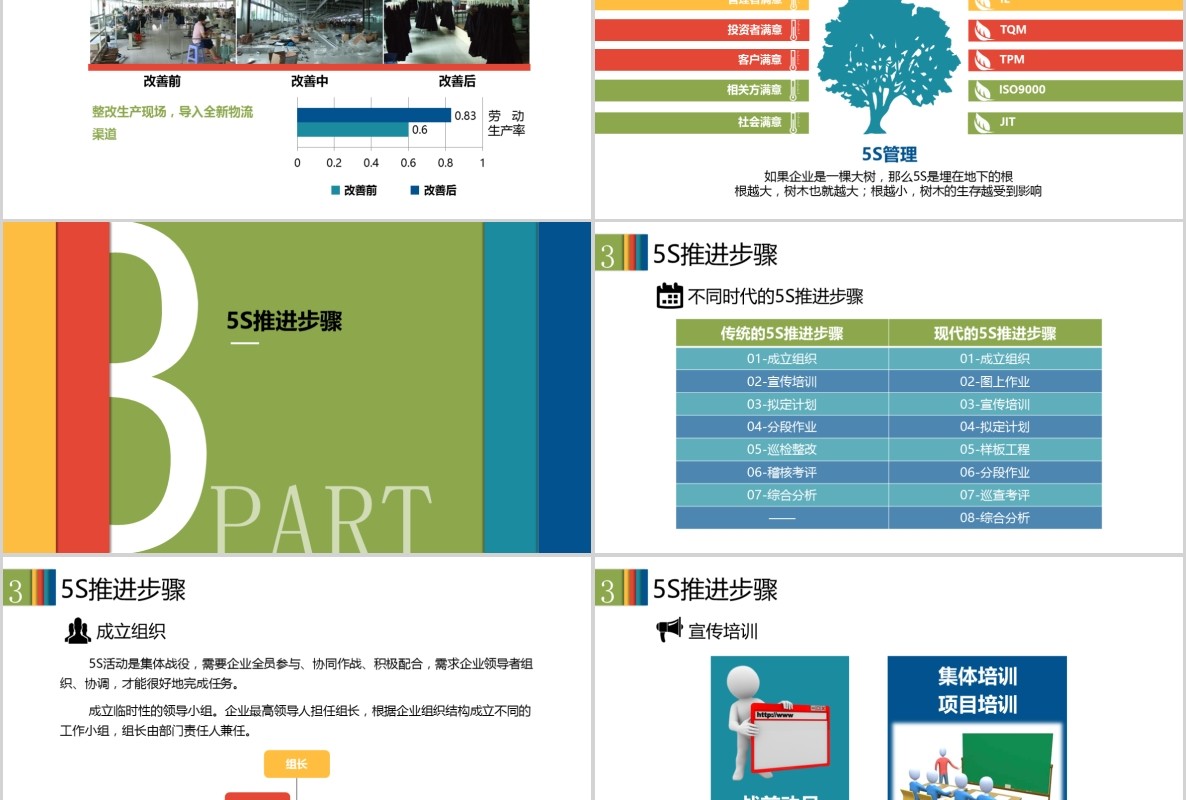The image size is (1186, 800).
Task: Click the 改善中 photo caption
Action: [309, 81]
